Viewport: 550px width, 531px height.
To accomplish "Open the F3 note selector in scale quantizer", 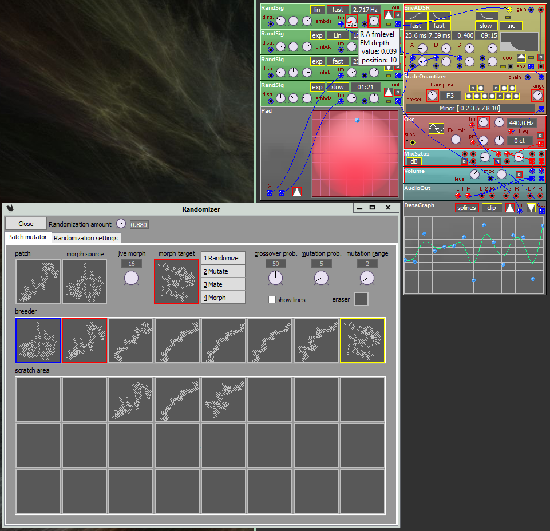I will (x=450, y=95).
